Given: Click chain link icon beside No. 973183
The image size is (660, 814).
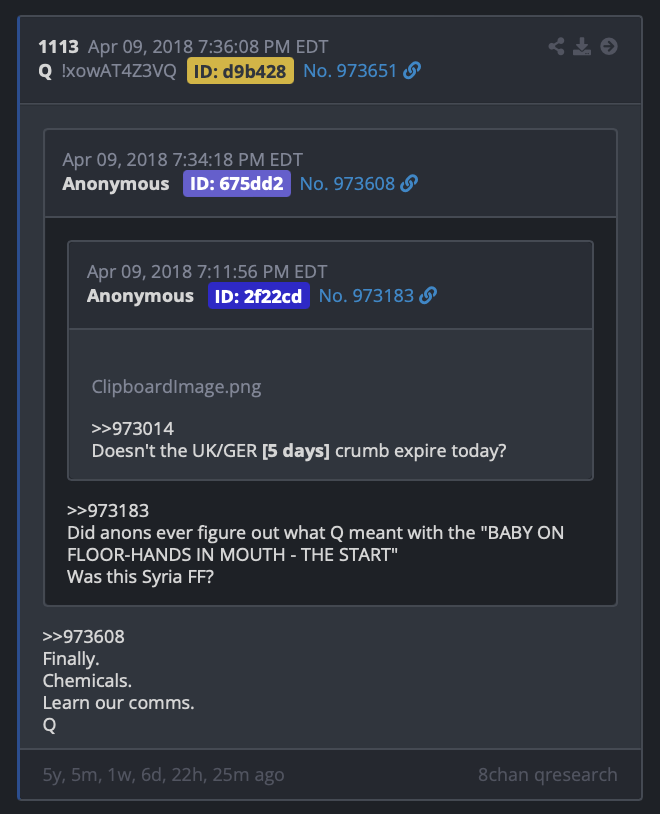Looking at the screenshot, I should coord(428,295).
